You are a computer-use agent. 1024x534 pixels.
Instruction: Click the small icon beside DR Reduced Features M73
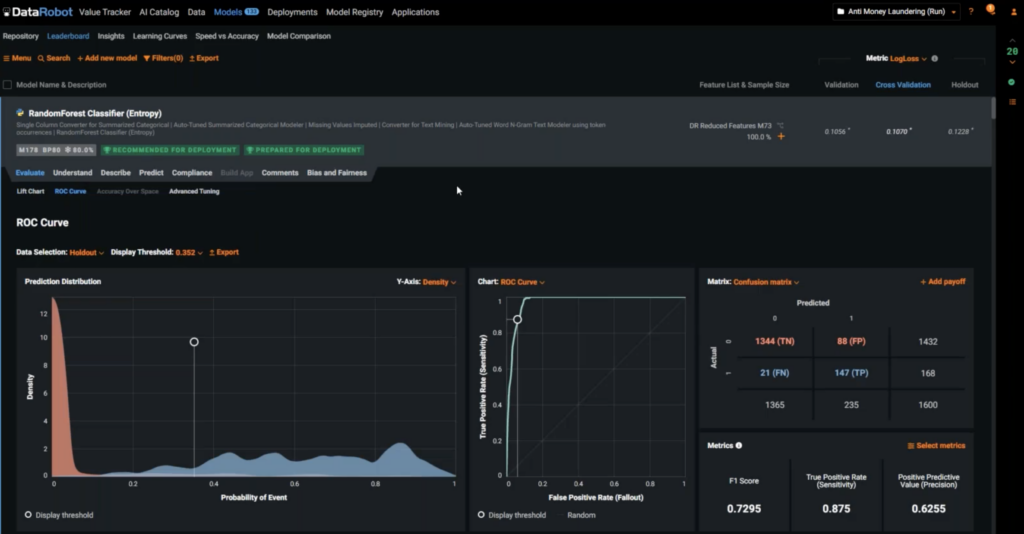(x=780, y=125)
